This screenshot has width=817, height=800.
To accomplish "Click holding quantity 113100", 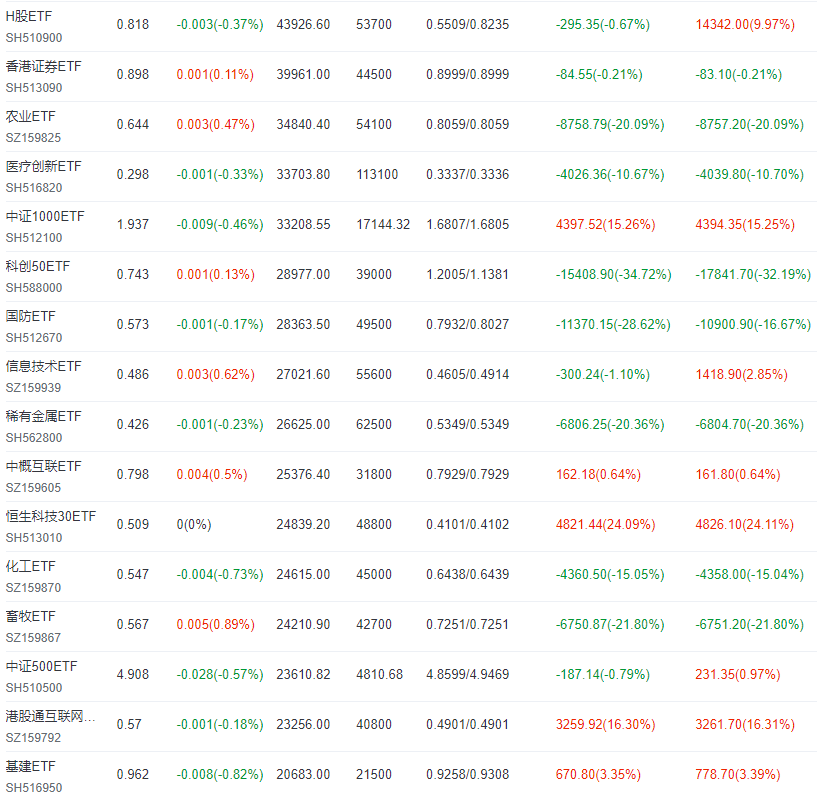I will (377, 175).
